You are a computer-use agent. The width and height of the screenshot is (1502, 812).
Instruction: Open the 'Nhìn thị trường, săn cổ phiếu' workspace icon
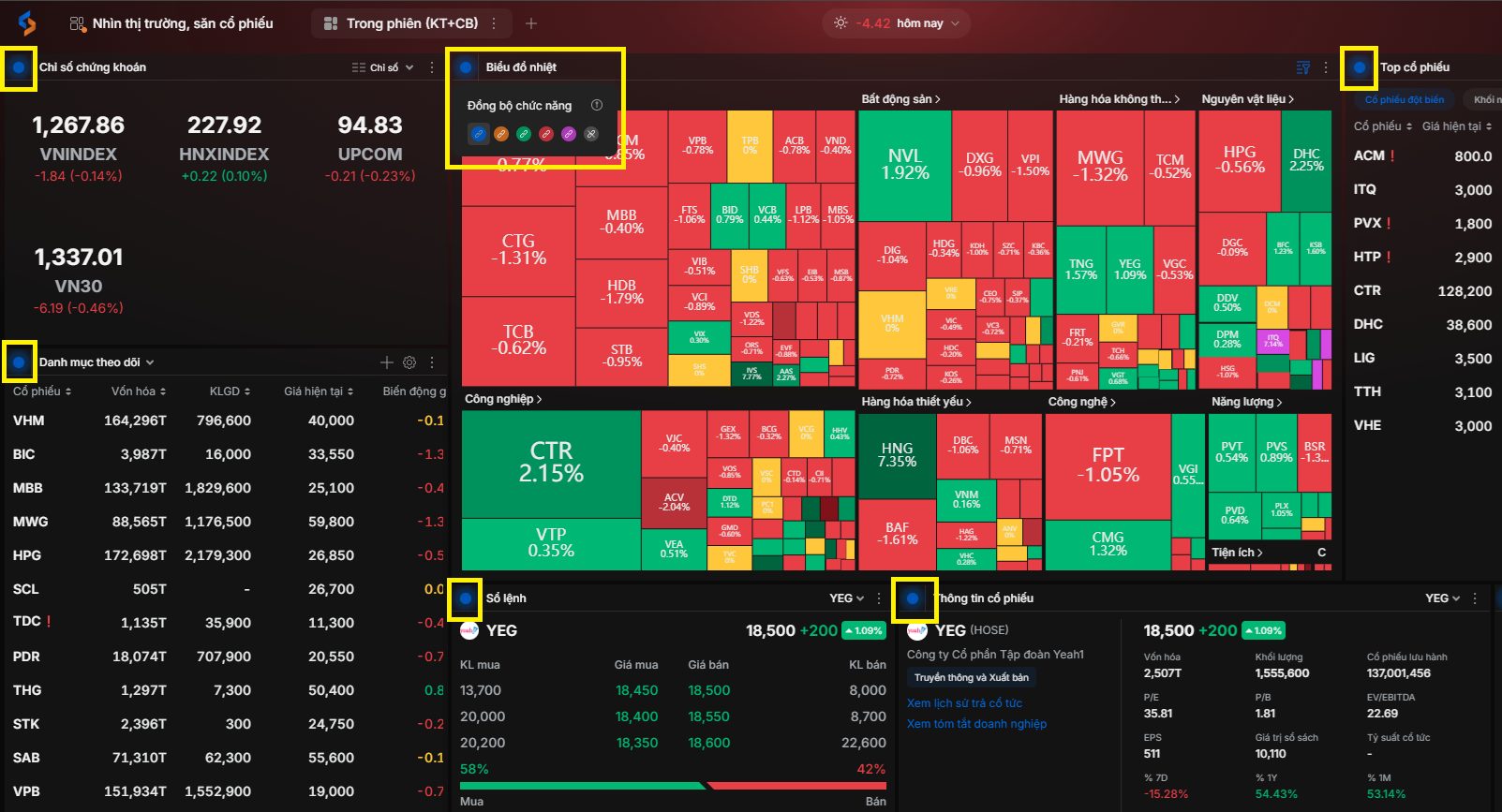coord(76,23)
